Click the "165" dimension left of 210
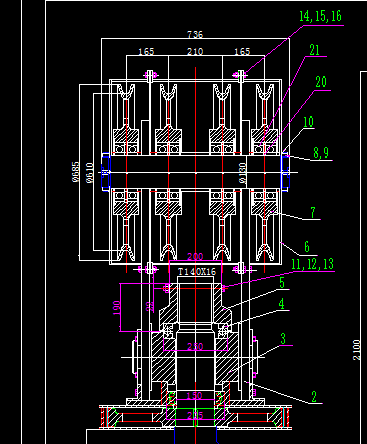 click(146, 52)
